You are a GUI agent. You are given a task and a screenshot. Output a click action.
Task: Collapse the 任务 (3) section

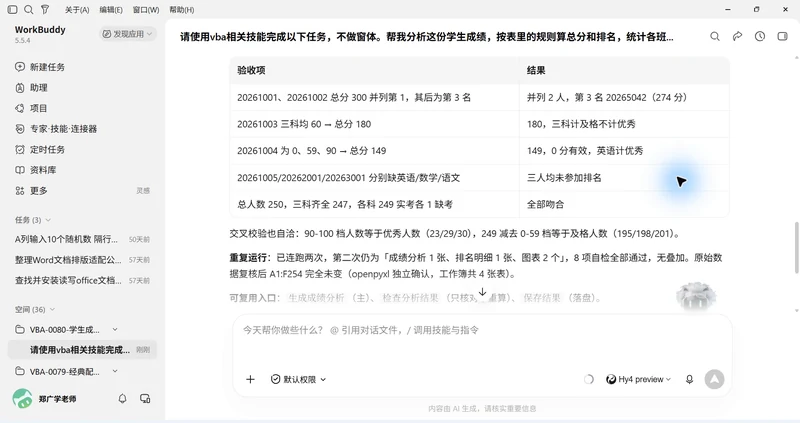(33, 220)
